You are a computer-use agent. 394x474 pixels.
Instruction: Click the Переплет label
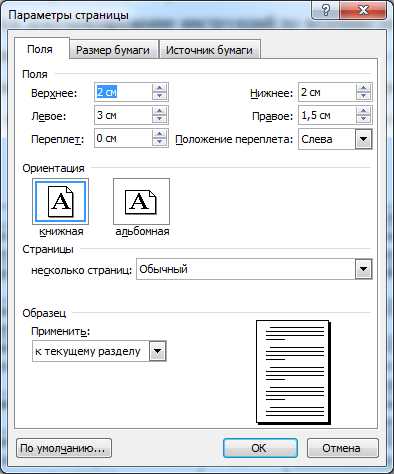coord(57,139)
